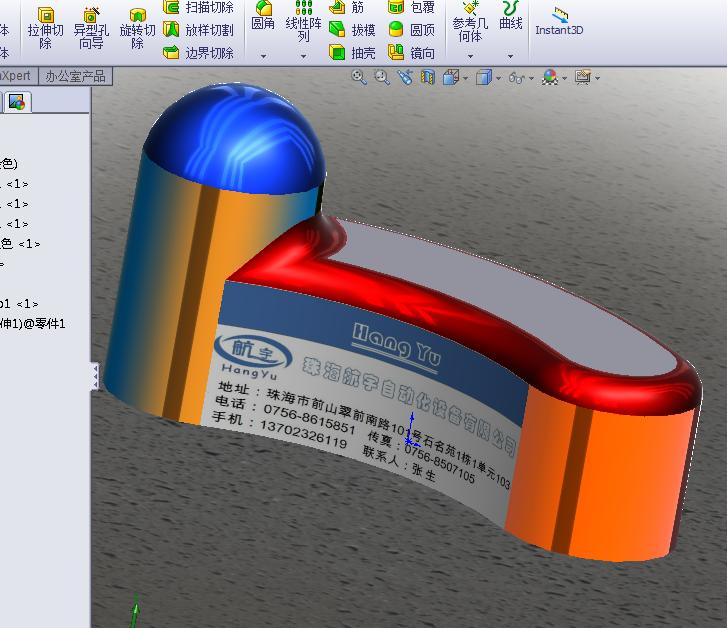Select the 拔模 draft tool
The image size is (727, 628).
(352, 30)
